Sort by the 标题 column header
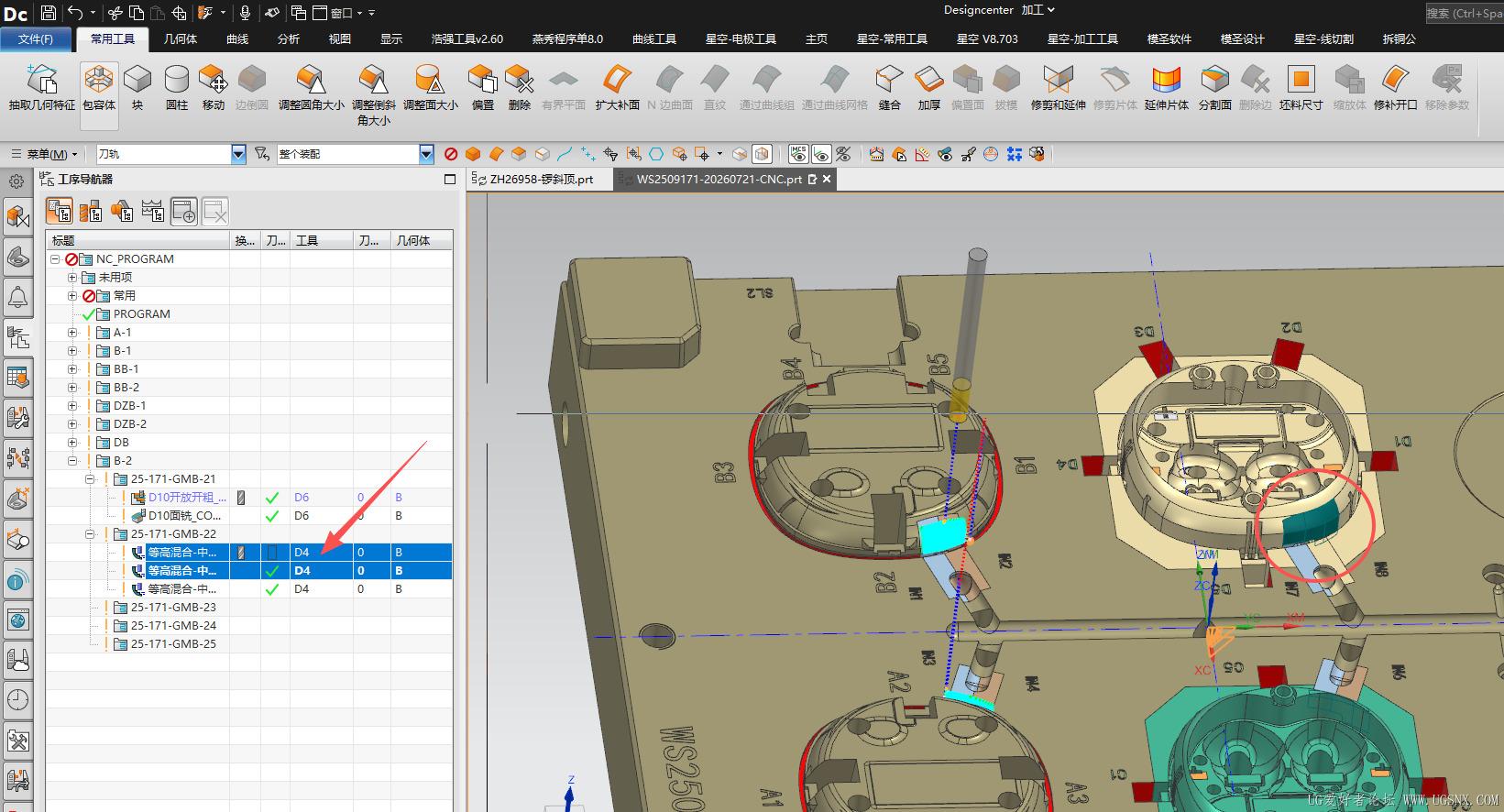Viewport: 1504px width, 812px height. [137, 241]
